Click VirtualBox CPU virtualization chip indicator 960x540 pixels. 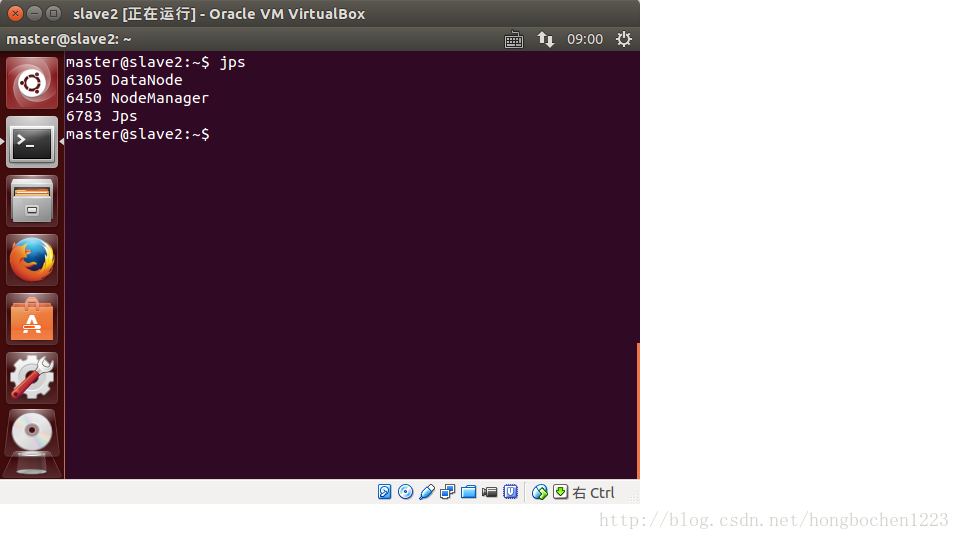tap(510, 492)
